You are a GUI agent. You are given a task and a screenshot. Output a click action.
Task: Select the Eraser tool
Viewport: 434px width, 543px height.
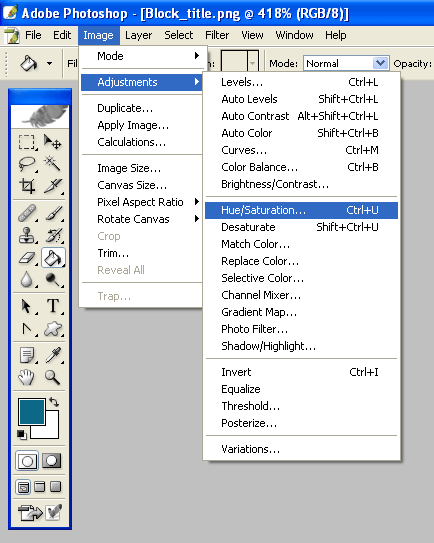[27, 258]
